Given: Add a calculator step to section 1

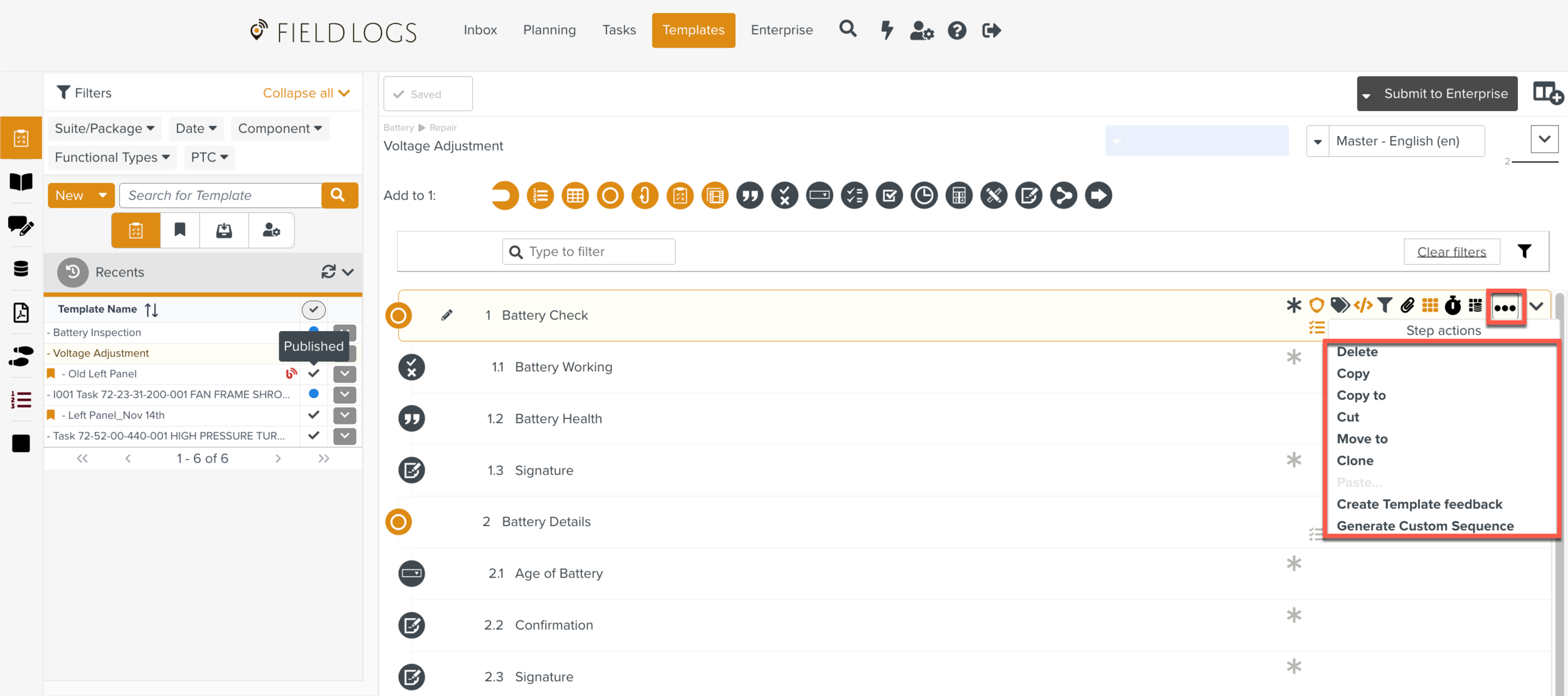Looking at the screenshot, I should point(958,196).
